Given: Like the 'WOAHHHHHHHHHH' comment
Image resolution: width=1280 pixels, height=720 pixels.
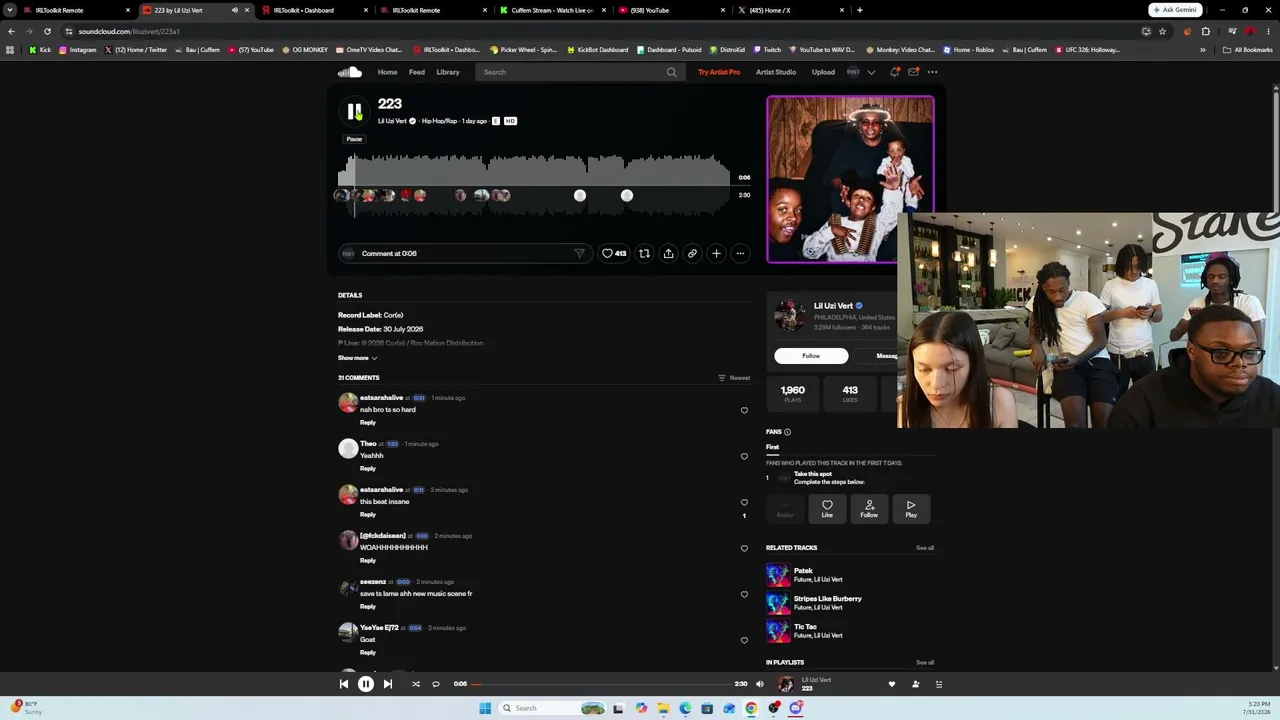Looking at the screenshot, I should tap(744, 548).
